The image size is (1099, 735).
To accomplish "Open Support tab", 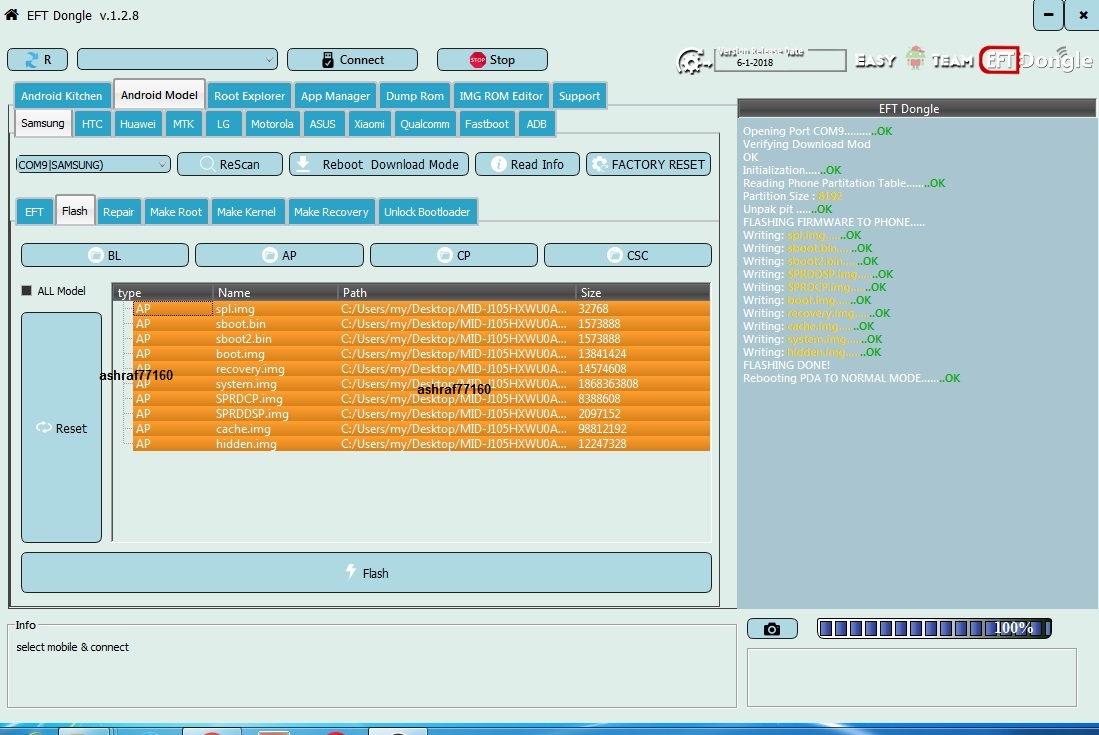I will coord(579,96).
